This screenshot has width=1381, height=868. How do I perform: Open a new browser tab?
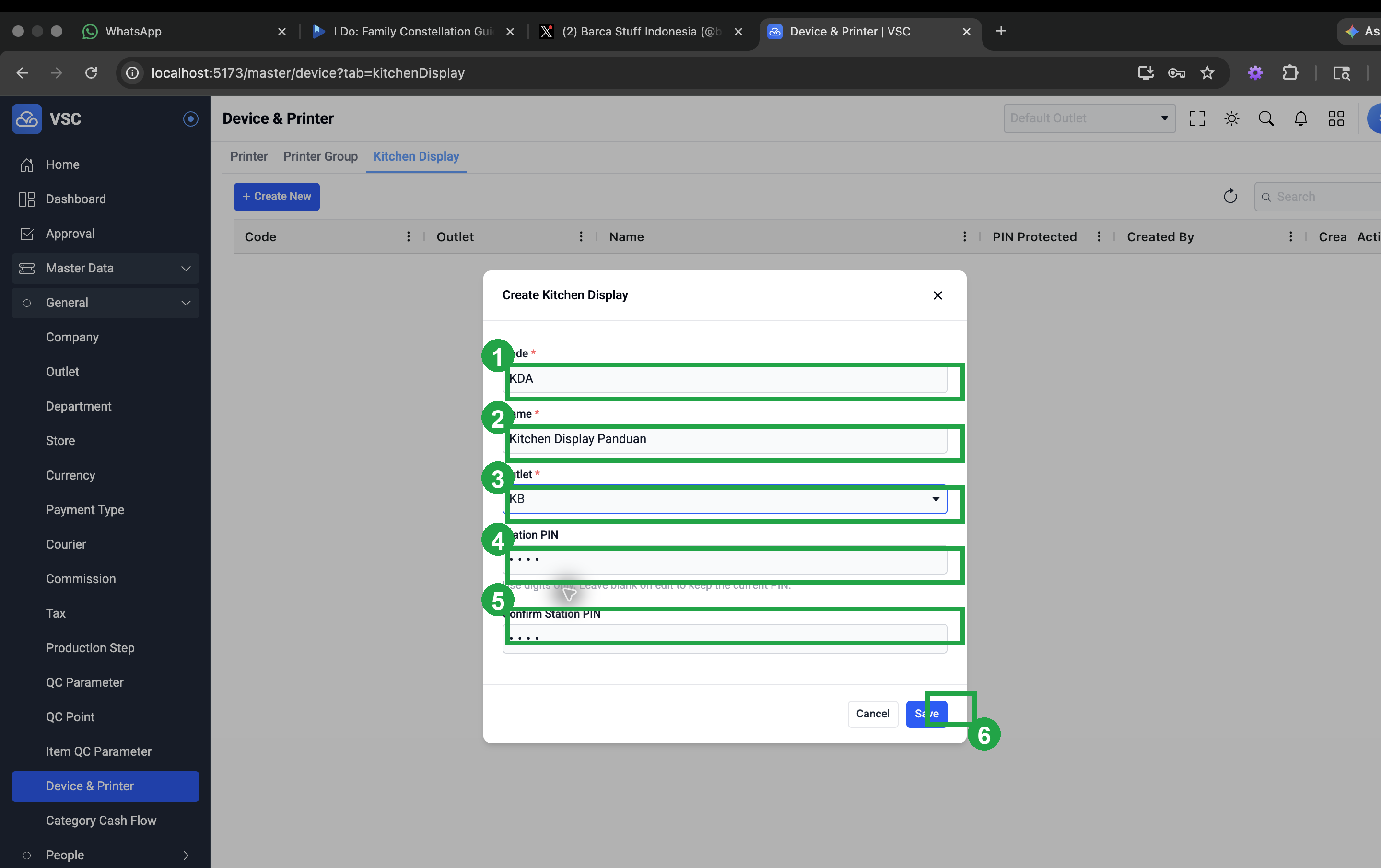pos(1001,31)
